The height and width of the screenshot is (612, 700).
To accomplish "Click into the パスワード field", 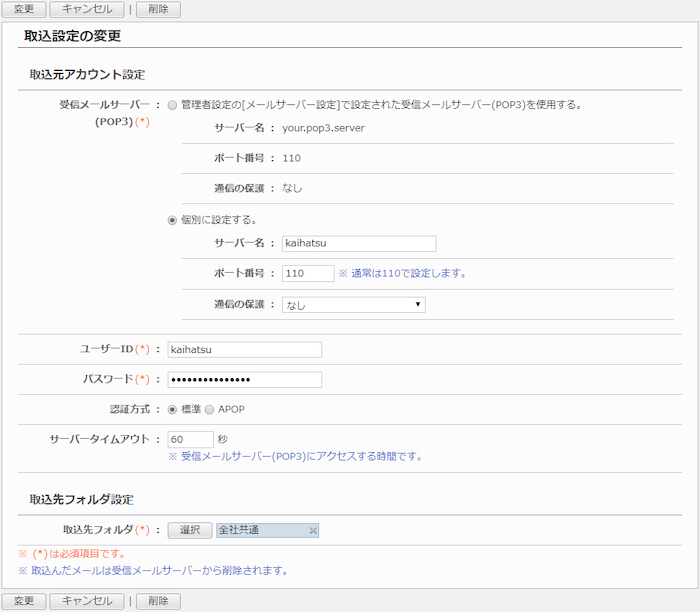I will click(244, 379).
